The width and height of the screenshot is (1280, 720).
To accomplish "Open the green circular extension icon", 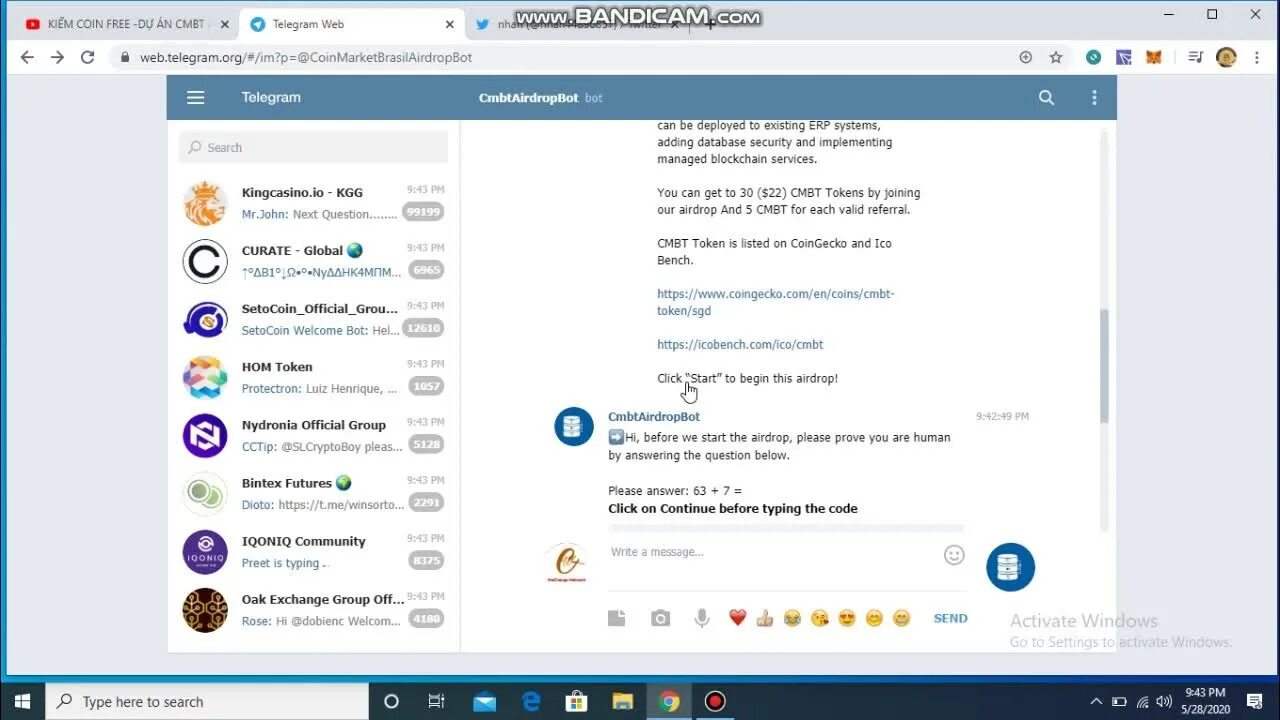I will point(1094,57).
